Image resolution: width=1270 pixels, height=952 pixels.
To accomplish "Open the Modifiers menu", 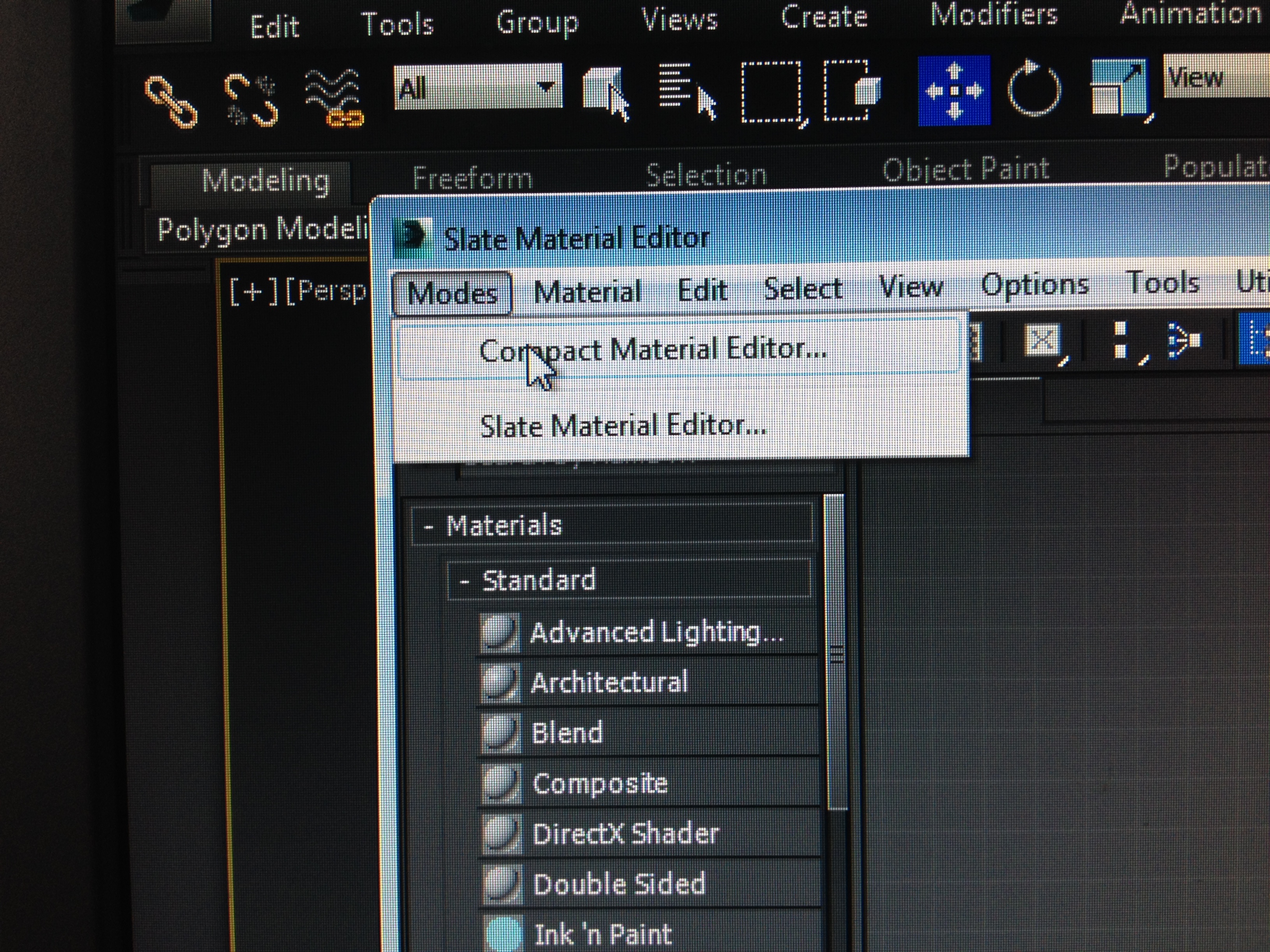I will (x=994, y=14).
